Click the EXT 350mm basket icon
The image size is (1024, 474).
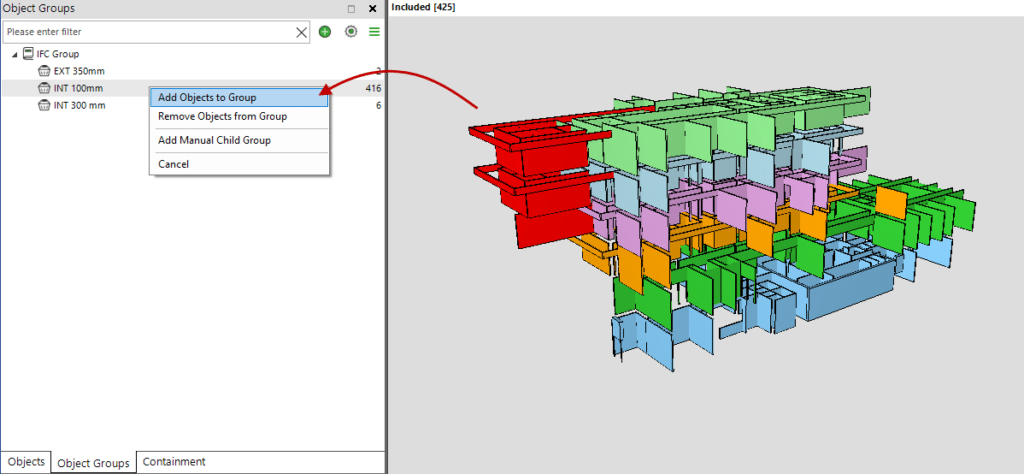pos(44,71)
